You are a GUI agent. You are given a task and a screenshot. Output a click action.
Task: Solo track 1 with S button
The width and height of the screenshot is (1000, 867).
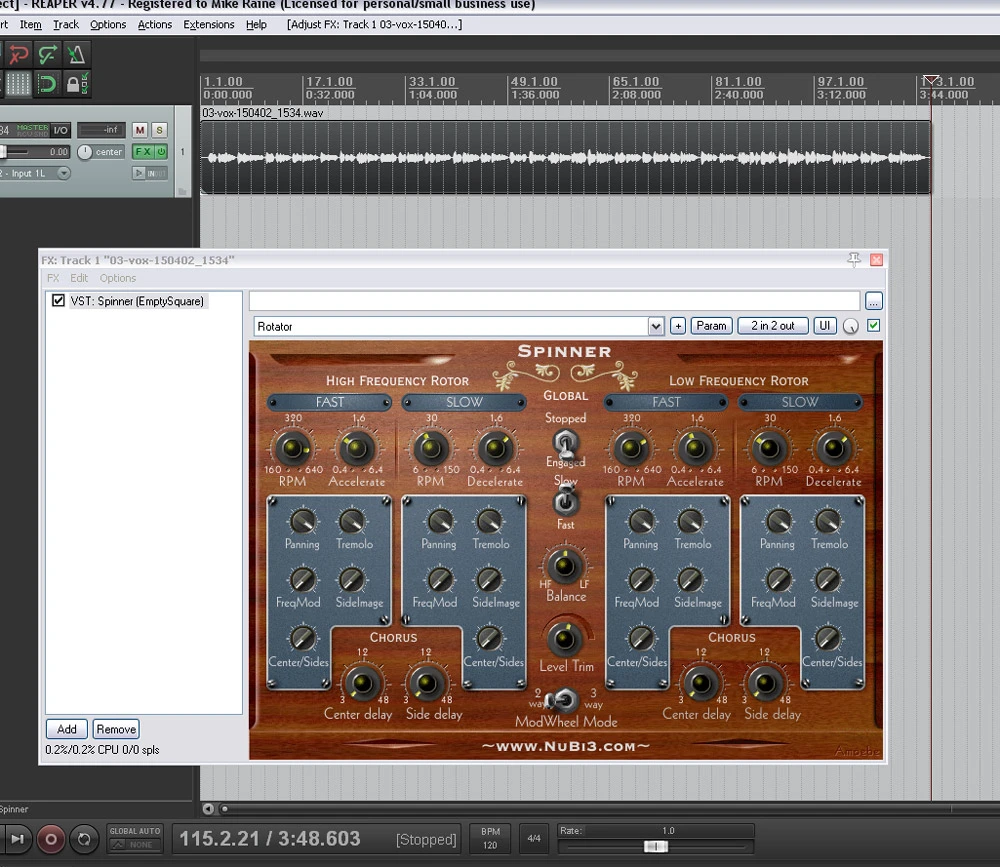tap(159, 130)
